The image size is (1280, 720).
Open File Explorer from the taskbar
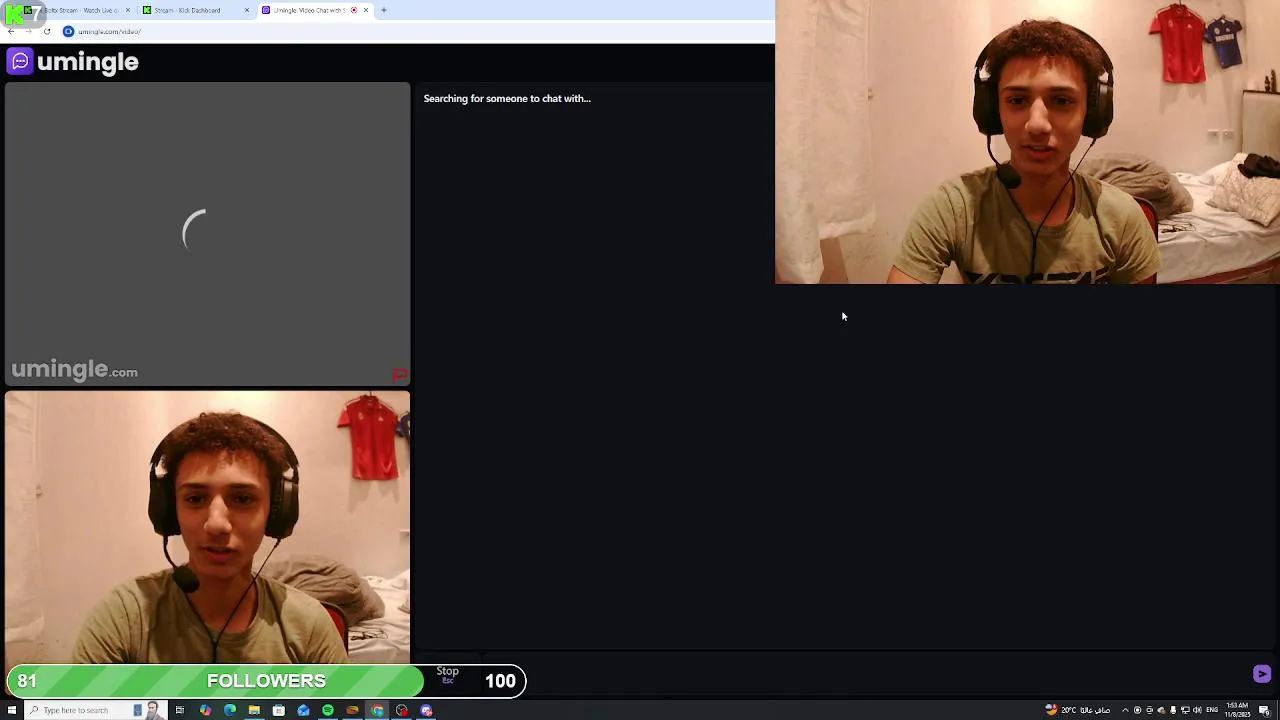[x=254, y=710]
